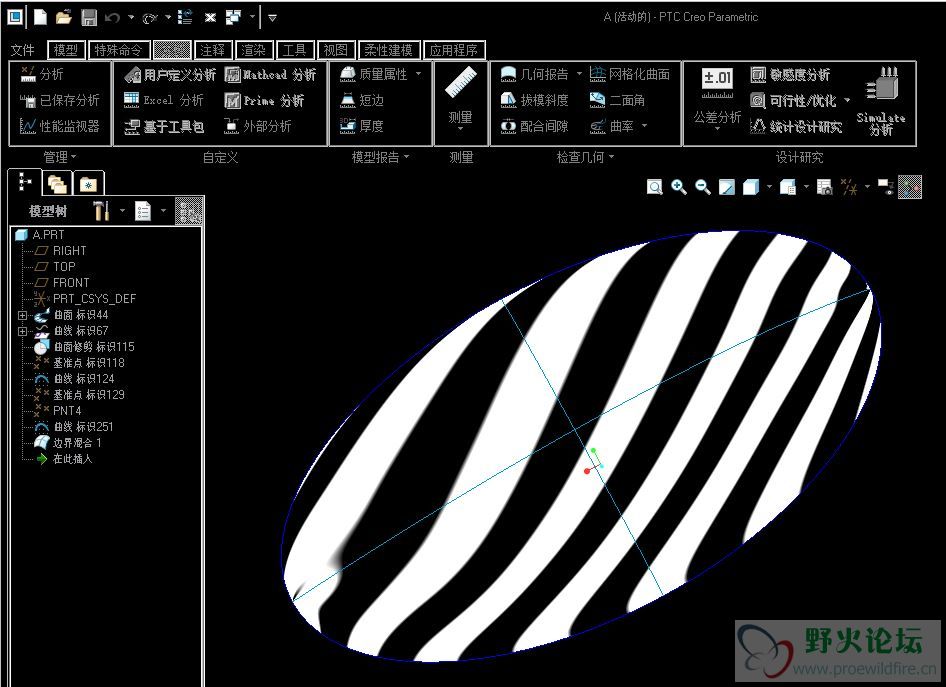Switch to the Annotate (注释) tab
946x687 pixels.
(212, 50)
